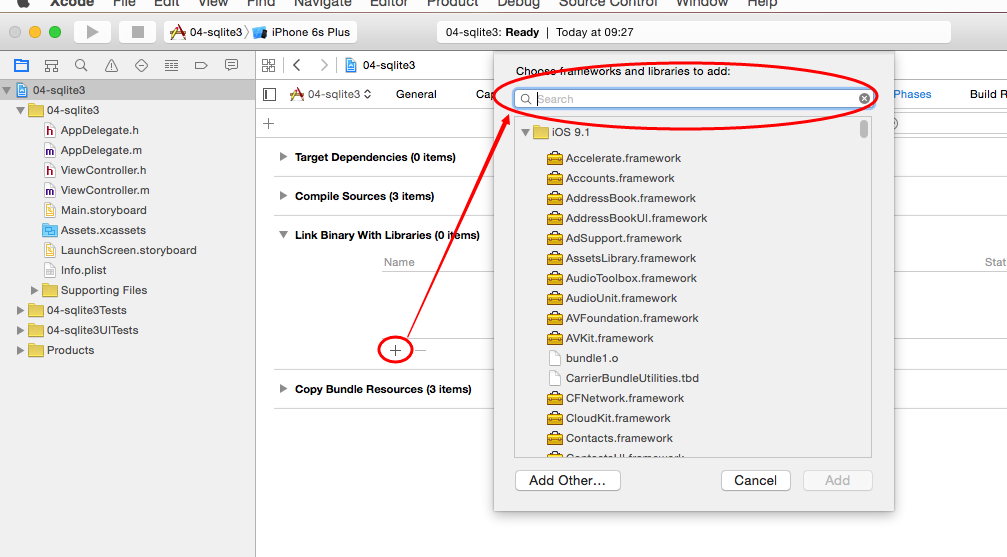Open the Report navigator speech bubble icon

[231, 65]
